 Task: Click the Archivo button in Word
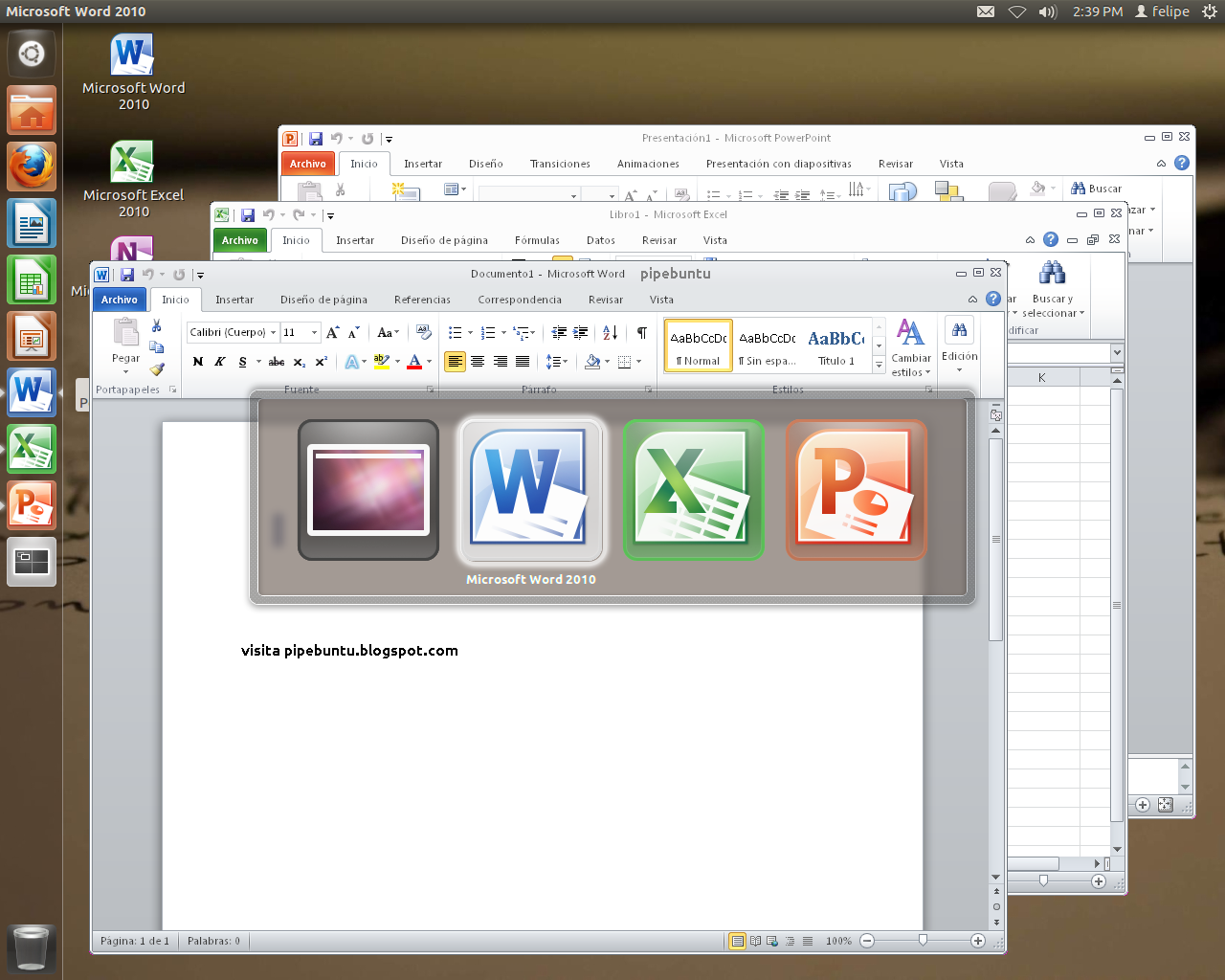120,300
